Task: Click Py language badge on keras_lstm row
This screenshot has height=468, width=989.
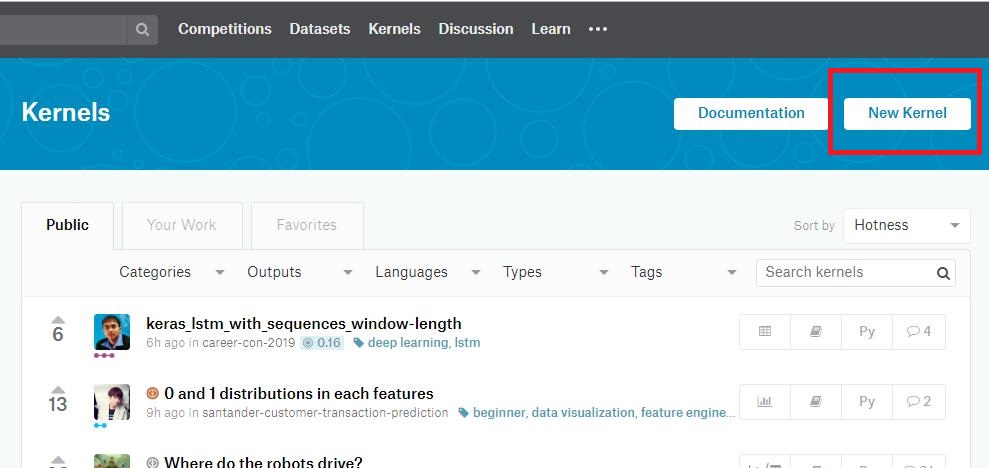Action: coord(867,332)
